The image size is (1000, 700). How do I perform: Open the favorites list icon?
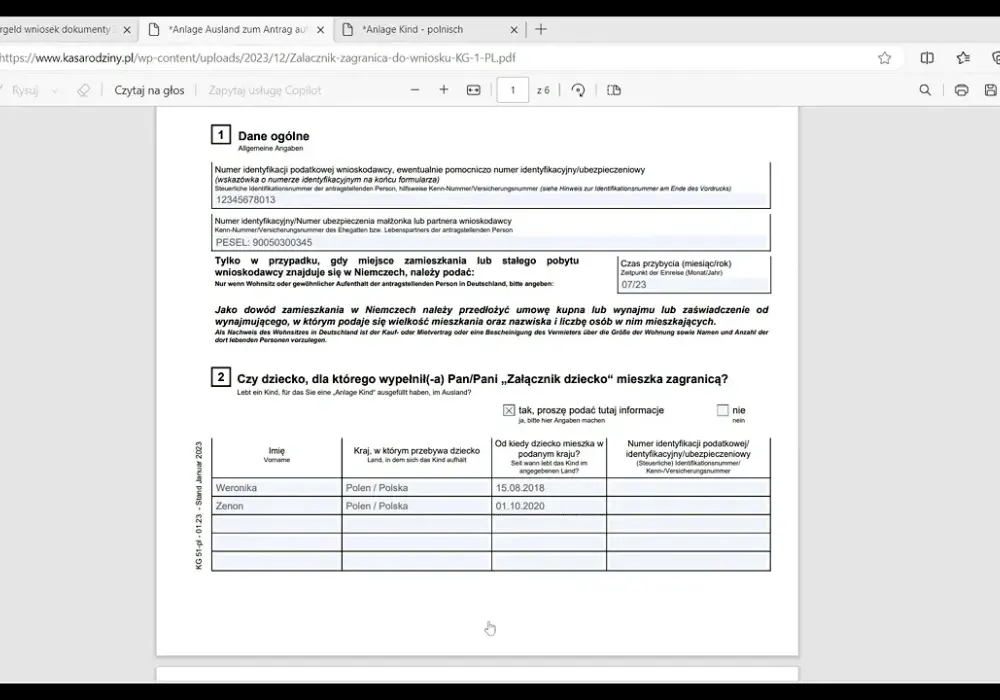coord(963,58)
